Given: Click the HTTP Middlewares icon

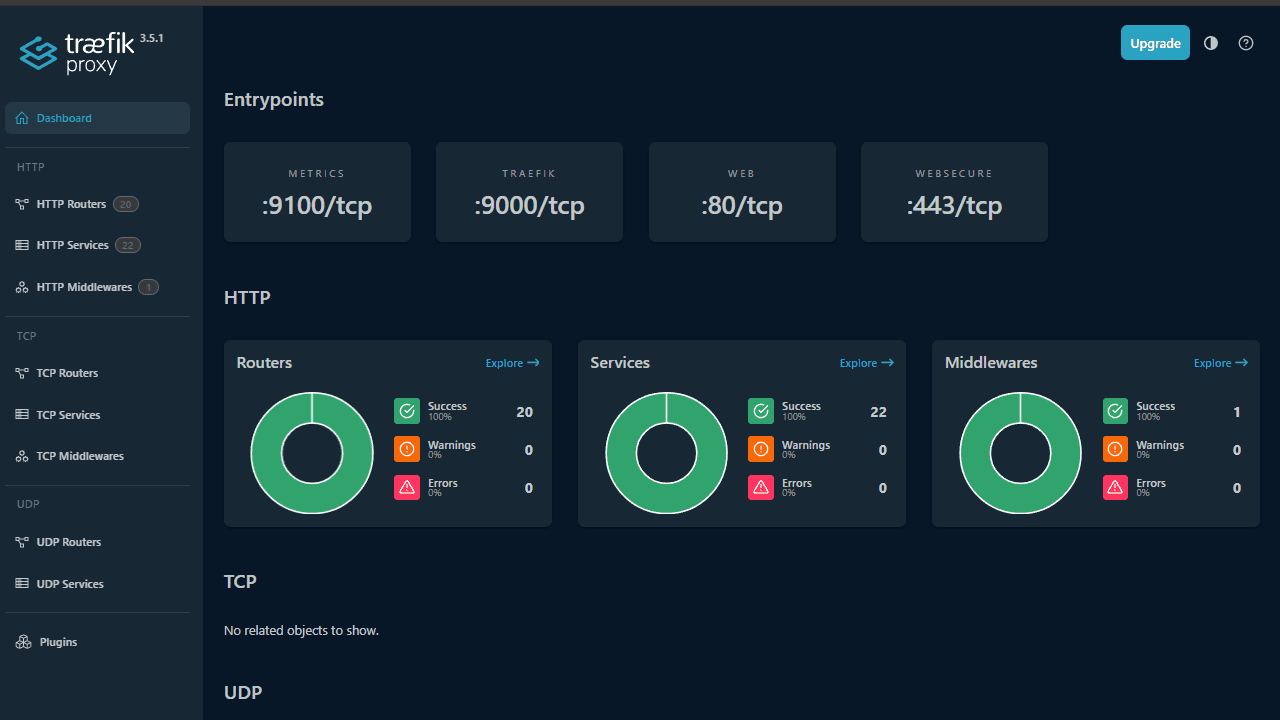Looking at the screenshot, I should (21, 286).
